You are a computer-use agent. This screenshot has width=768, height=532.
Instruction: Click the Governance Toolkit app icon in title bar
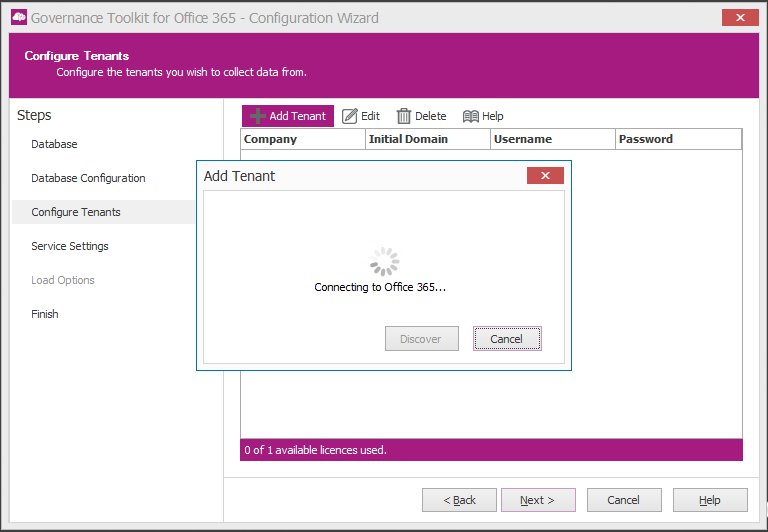coord(19,18)
